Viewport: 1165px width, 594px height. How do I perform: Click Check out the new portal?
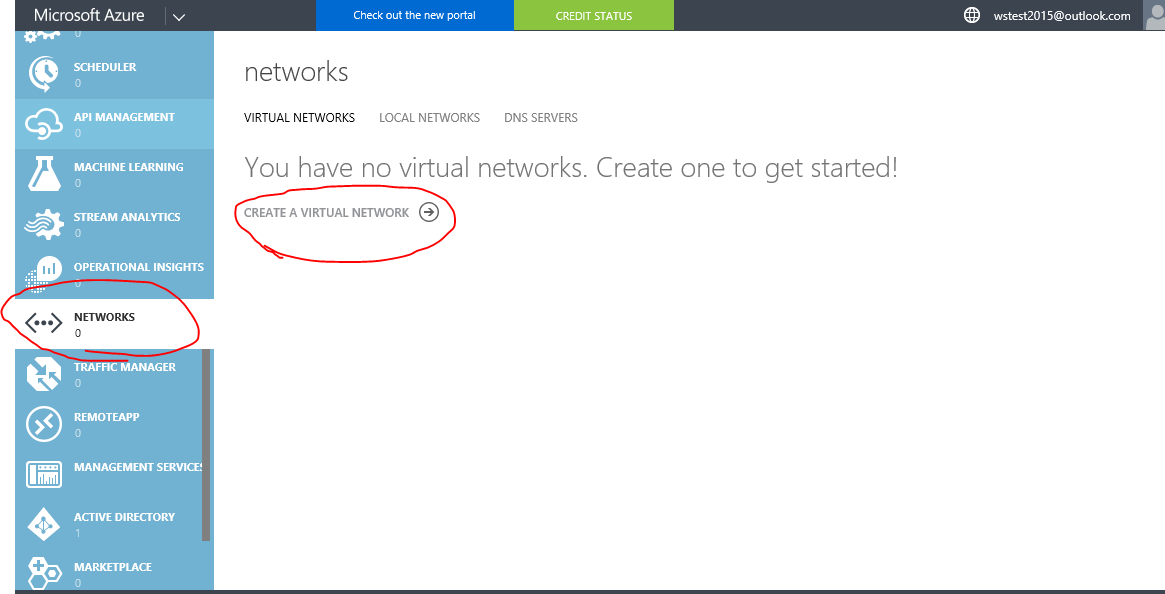point(415,15)
